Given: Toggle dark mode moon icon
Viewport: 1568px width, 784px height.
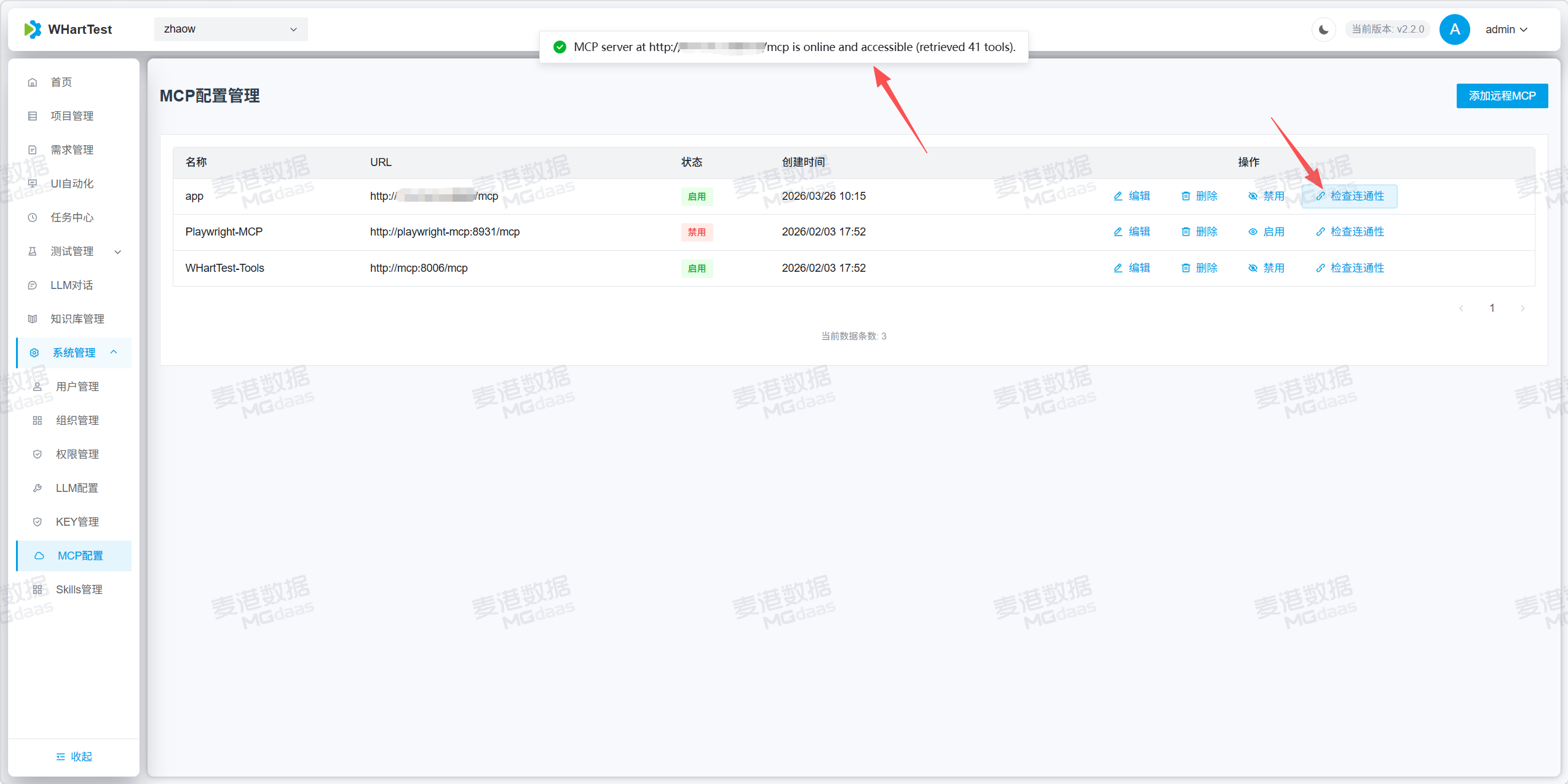Looking at the screenshot, I should click(x=1323, y=30).
